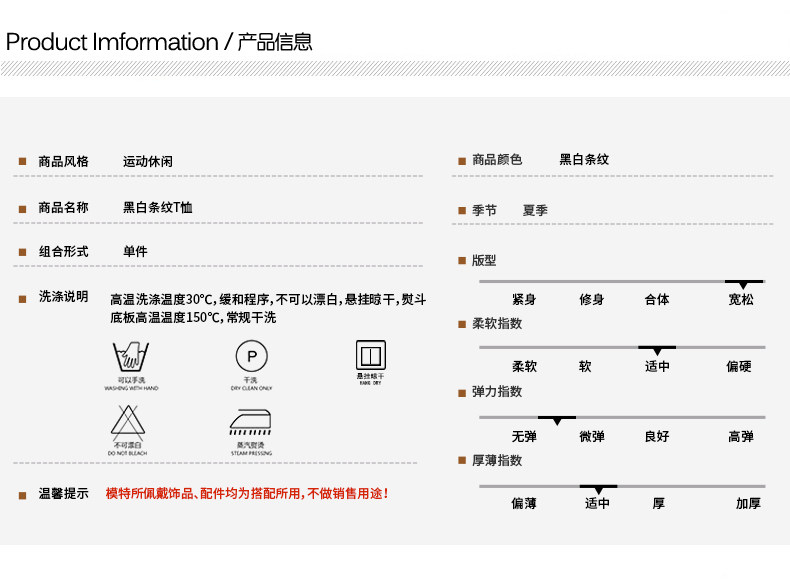Click the 微弹 elasticity option
The height and width of the screenshot is (584, 790).
point(591,436)
